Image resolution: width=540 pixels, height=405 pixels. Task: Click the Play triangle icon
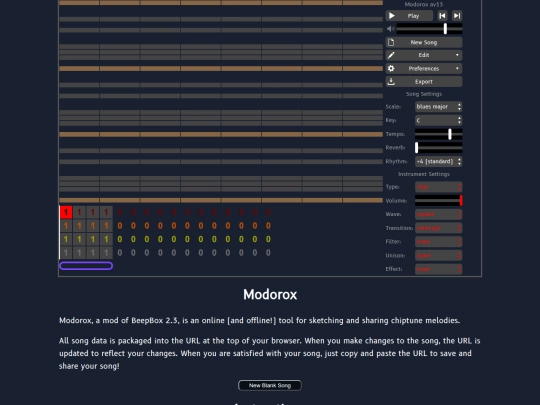point(392,16)
